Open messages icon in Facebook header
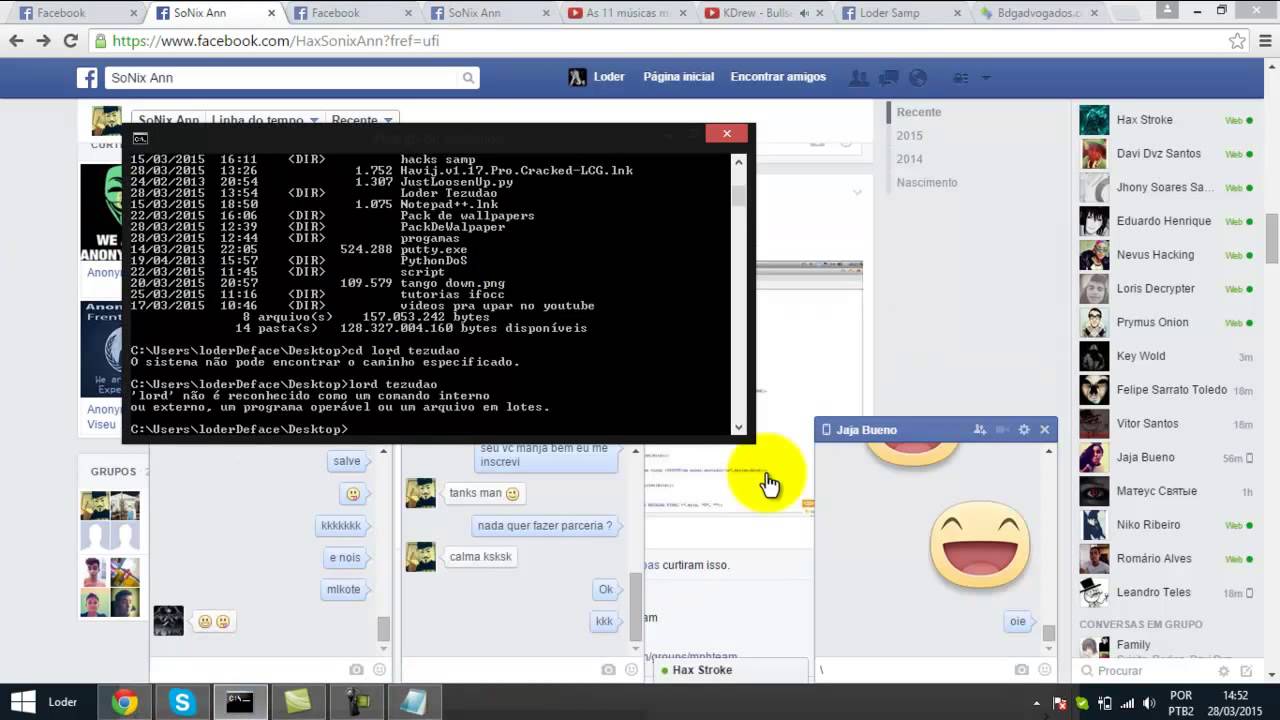The image size is (1280, 720). (x=889, y=78)
